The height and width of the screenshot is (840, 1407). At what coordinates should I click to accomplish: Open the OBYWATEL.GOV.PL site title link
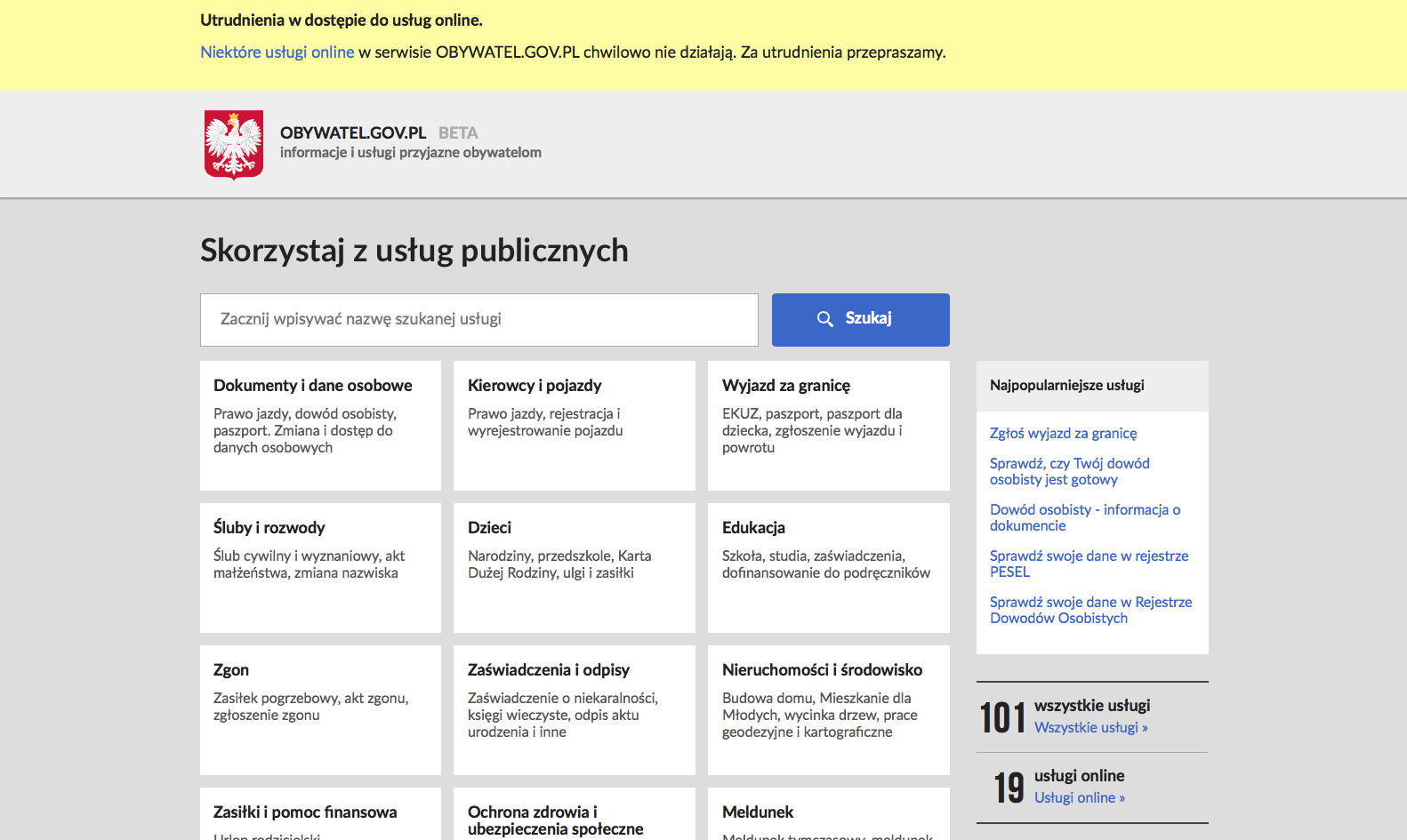(353, 132)
